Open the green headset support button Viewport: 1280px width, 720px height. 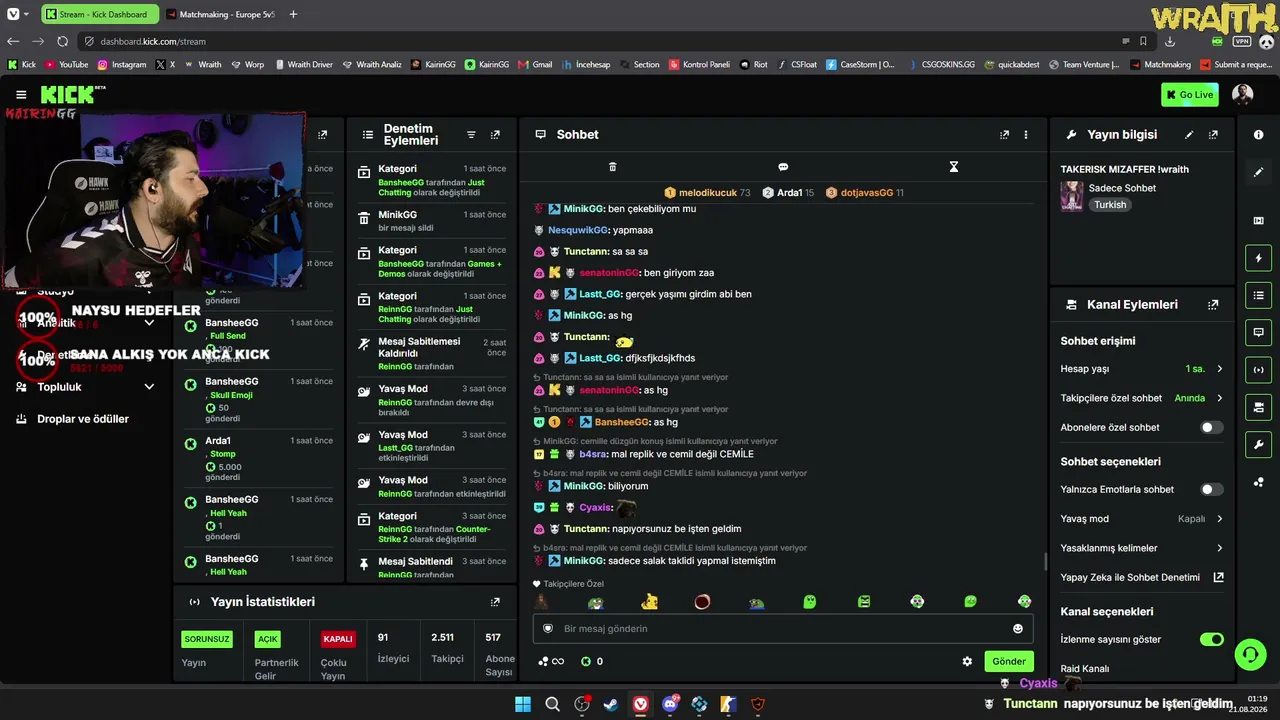tap(1249, 655)
